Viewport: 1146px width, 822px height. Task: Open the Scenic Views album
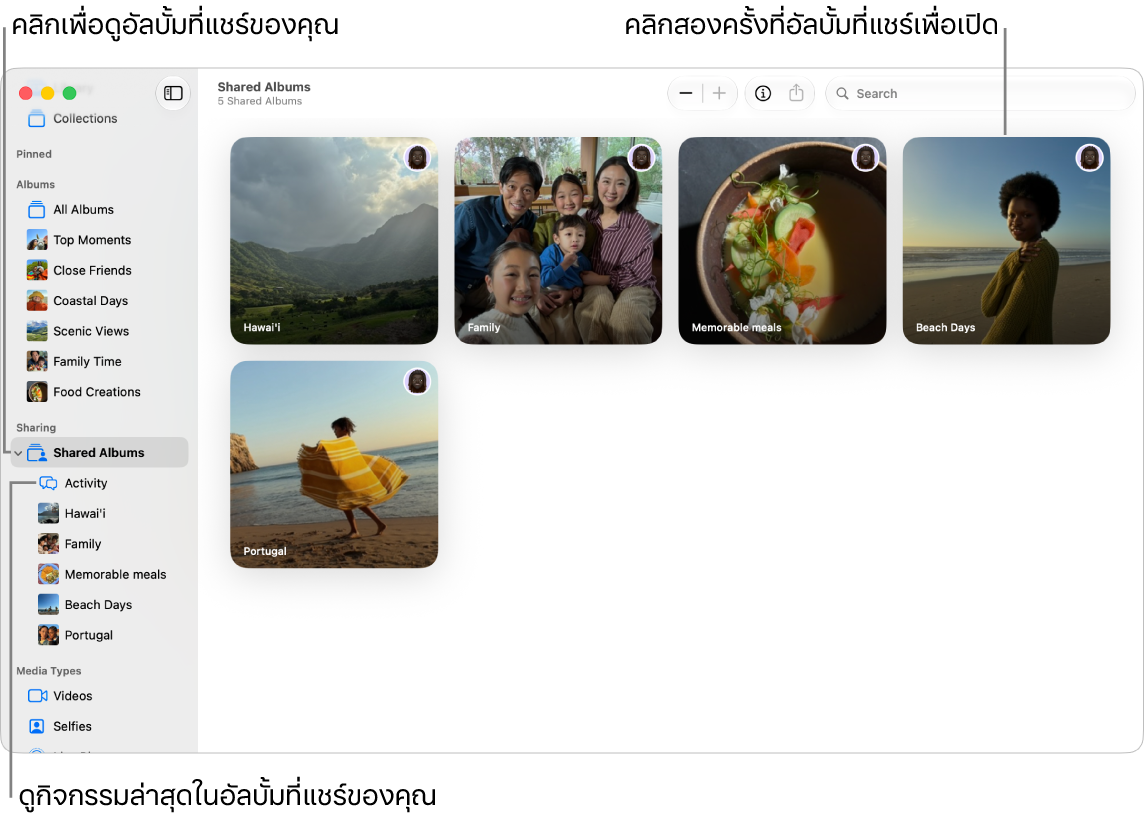(x=99, y=332)
